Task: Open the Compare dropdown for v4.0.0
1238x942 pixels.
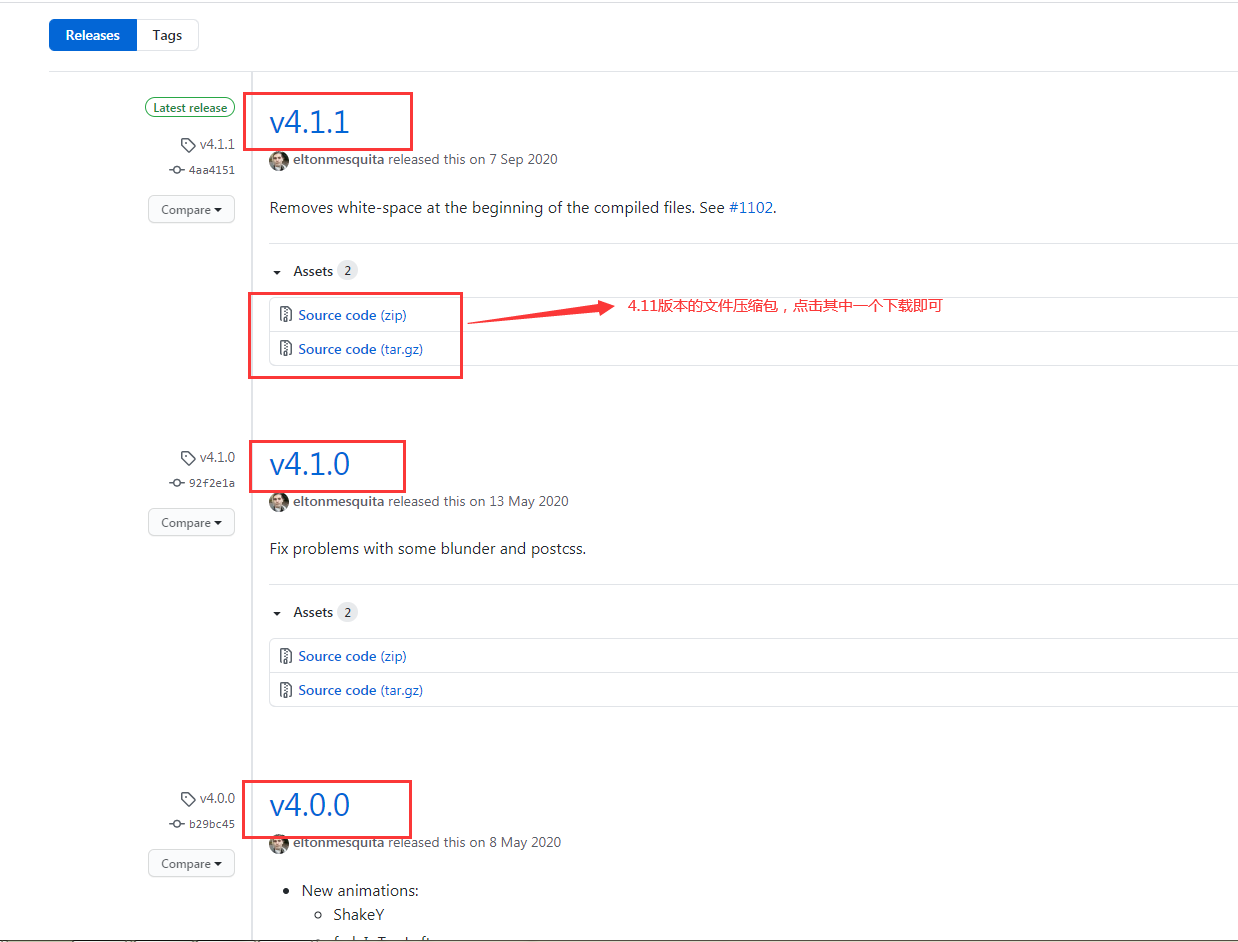Action: [x=191, y=864]
